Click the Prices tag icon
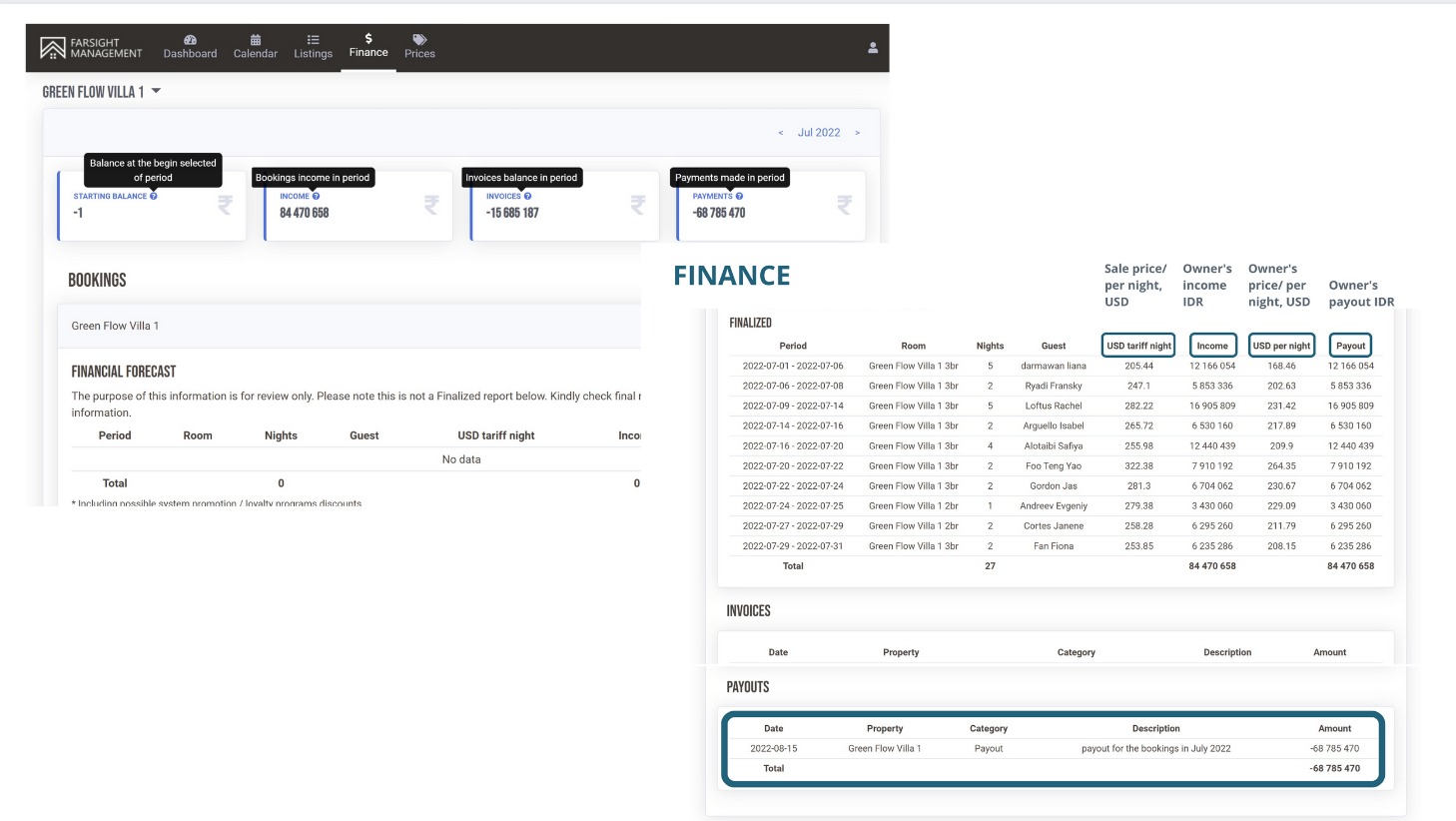This screenshot has height=821, width=1456. pyautogui.click(x=419, y=40)
